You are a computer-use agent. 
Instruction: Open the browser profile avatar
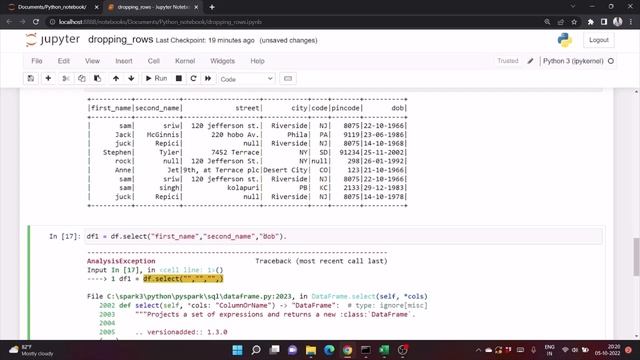(618, 22)
